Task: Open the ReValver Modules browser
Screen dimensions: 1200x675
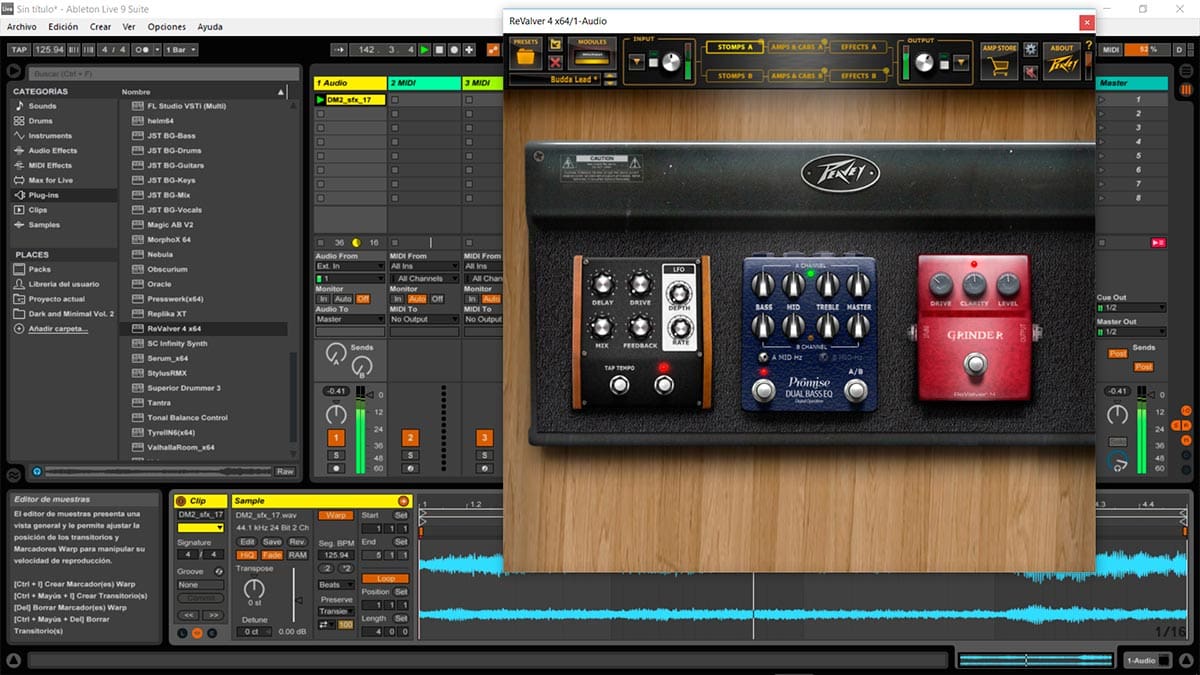Action: (592, 56)
